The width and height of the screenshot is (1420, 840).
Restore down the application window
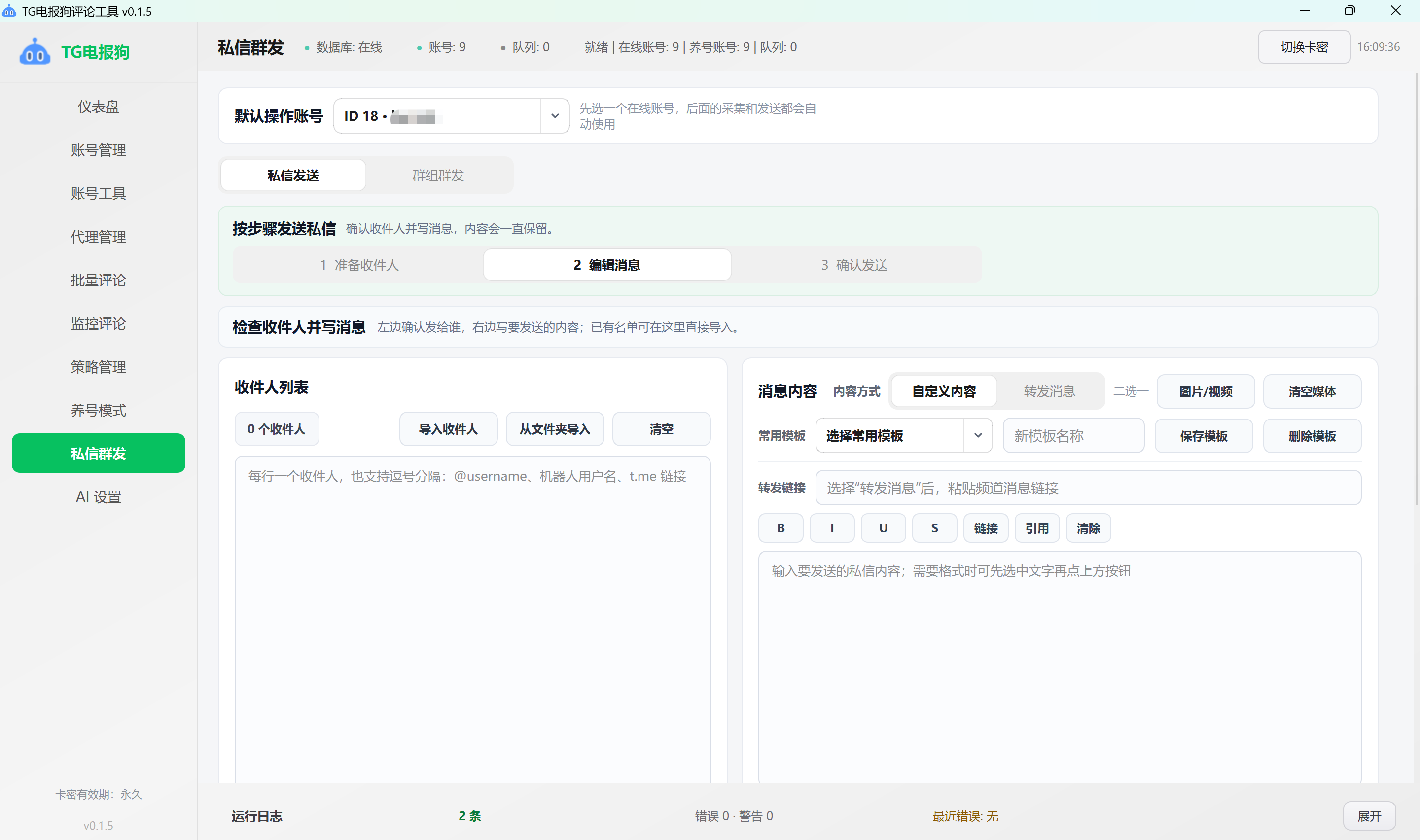click(x=1350, y=11)
